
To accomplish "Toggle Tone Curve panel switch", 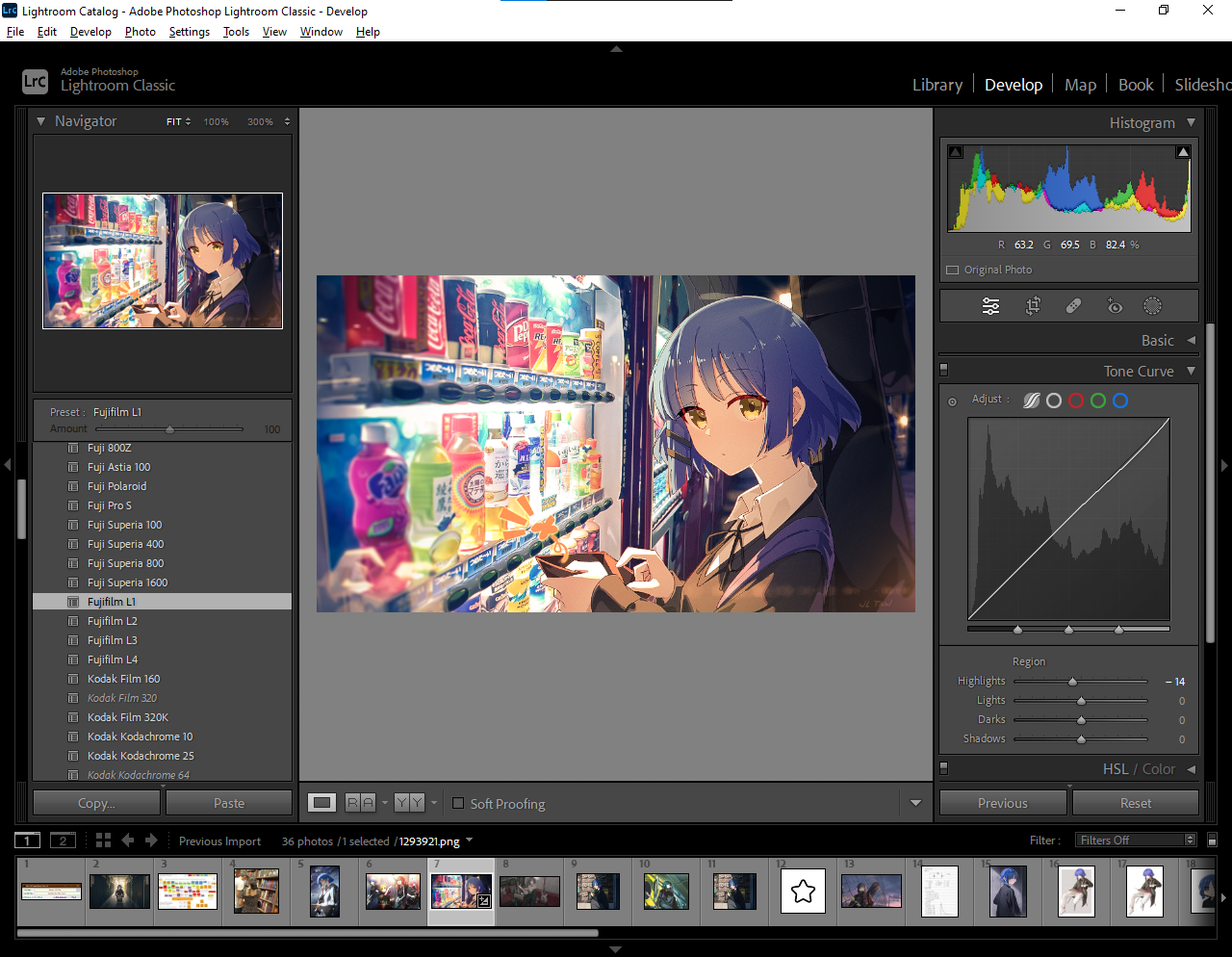I will 944,370.
